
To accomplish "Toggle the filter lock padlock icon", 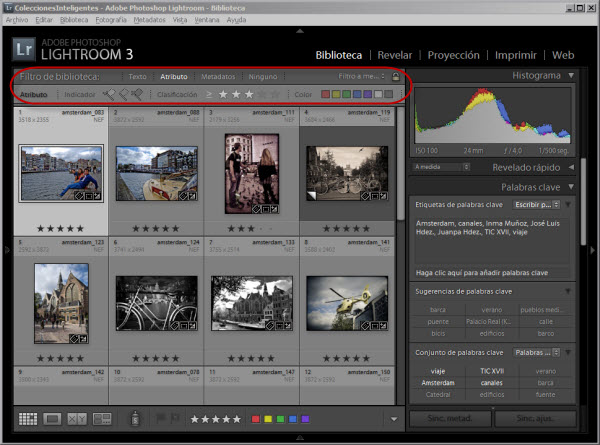I will pyautogui.click(x=396, y=77).
